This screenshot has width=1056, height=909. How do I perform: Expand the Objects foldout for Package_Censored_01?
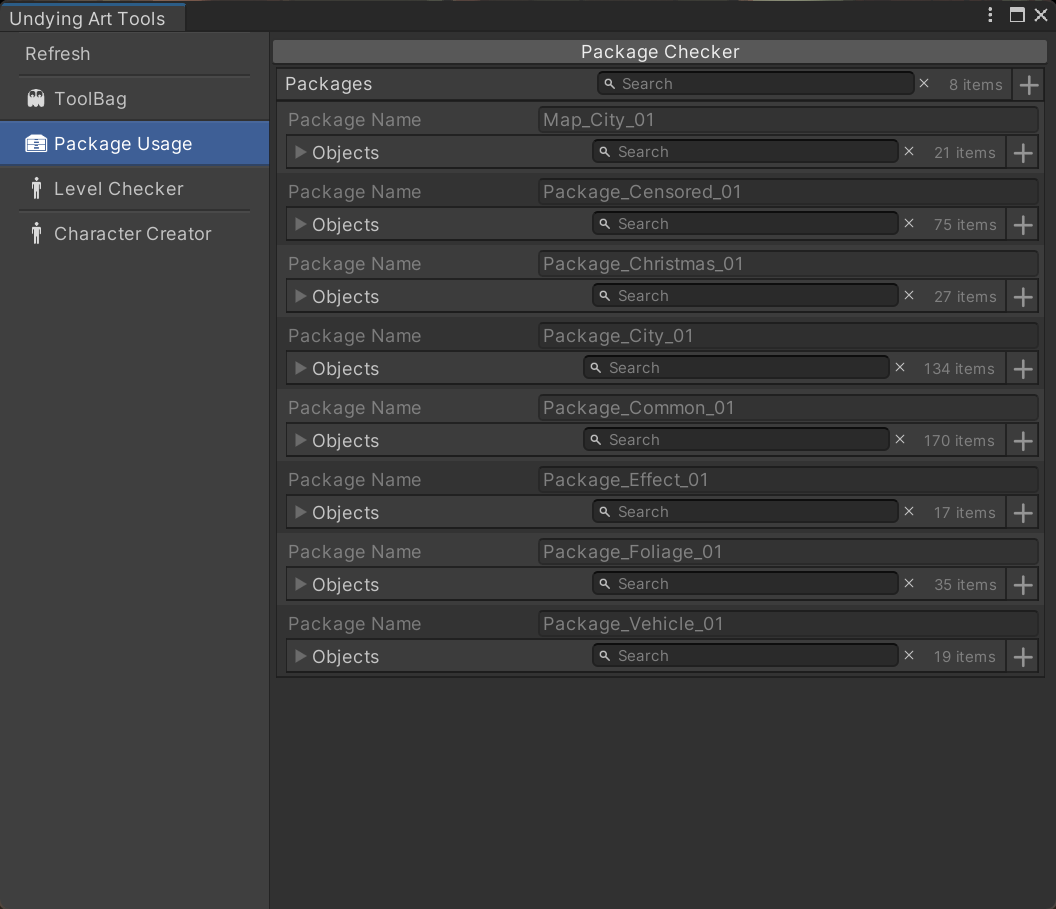pos(301,225)
